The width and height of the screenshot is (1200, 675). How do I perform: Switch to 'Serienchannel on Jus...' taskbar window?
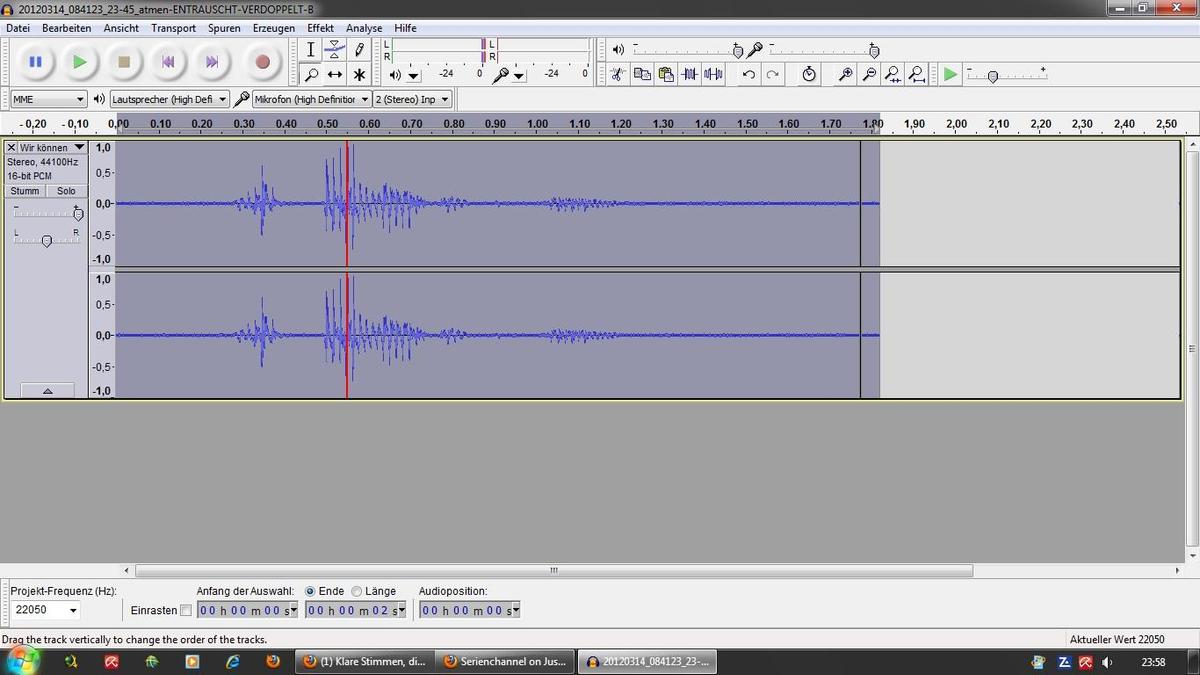pos(507,661)
